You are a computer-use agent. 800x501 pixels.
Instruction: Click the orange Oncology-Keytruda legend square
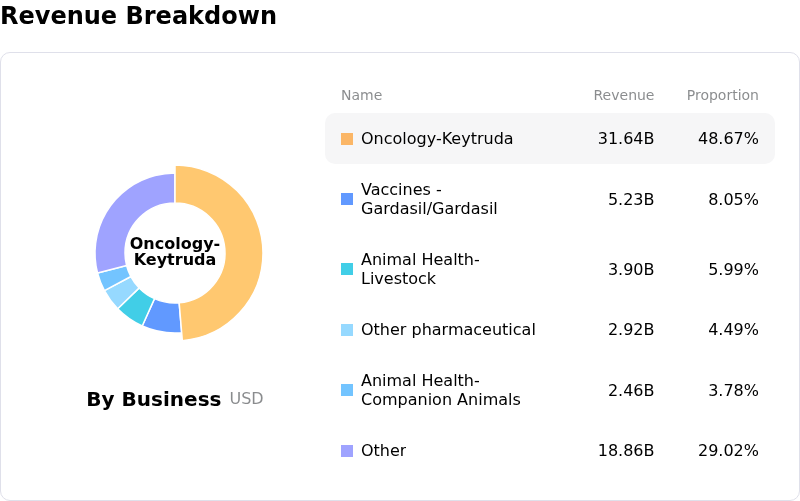(347, 139)
